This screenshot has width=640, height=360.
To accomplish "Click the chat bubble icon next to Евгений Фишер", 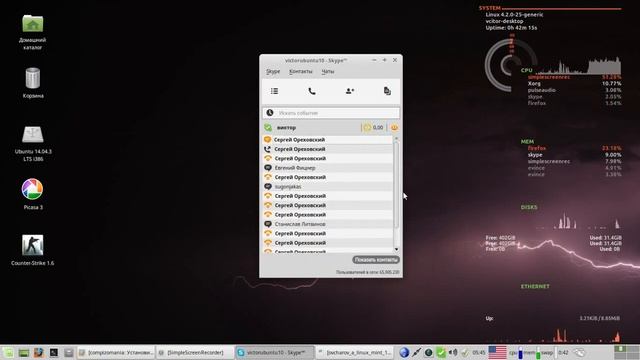I will click(268, 168).
